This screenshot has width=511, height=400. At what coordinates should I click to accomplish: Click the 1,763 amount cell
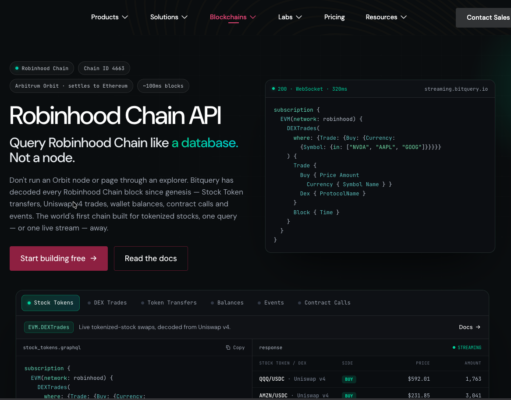pos(473,379)
